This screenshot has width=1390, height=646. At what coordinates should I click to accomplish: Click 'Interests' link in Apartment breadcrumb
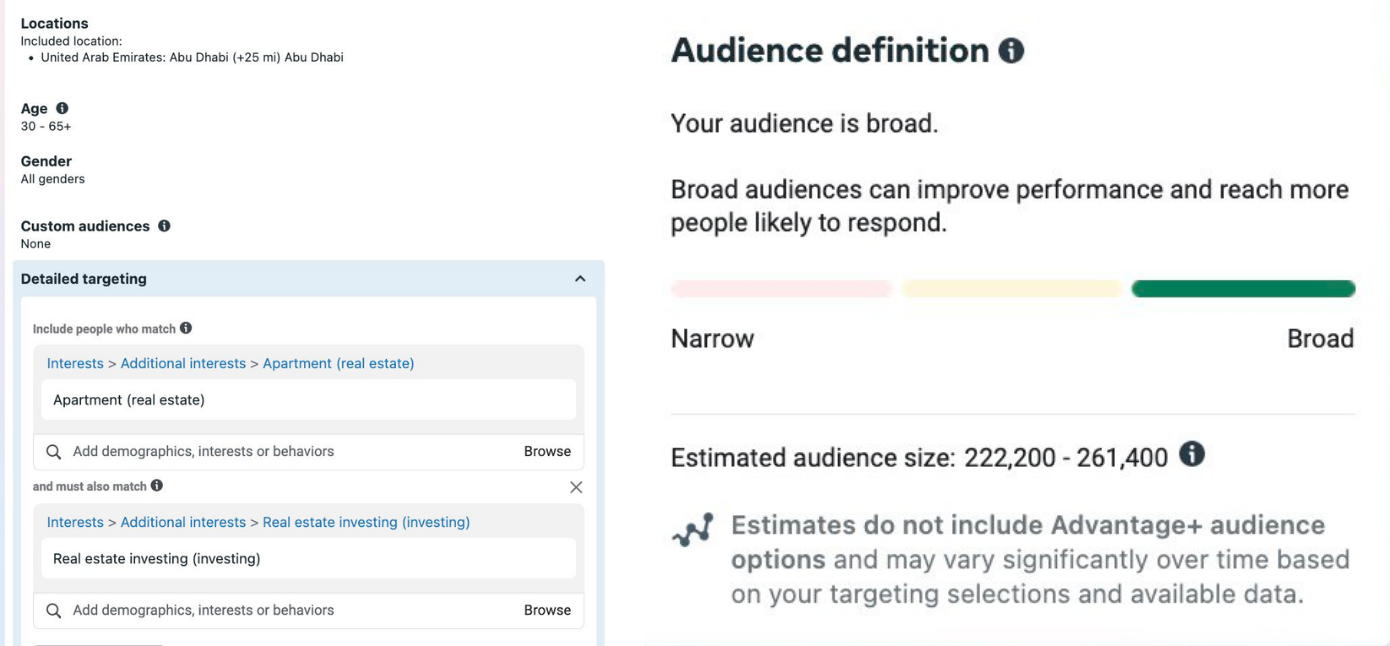[x=75, y=363]
